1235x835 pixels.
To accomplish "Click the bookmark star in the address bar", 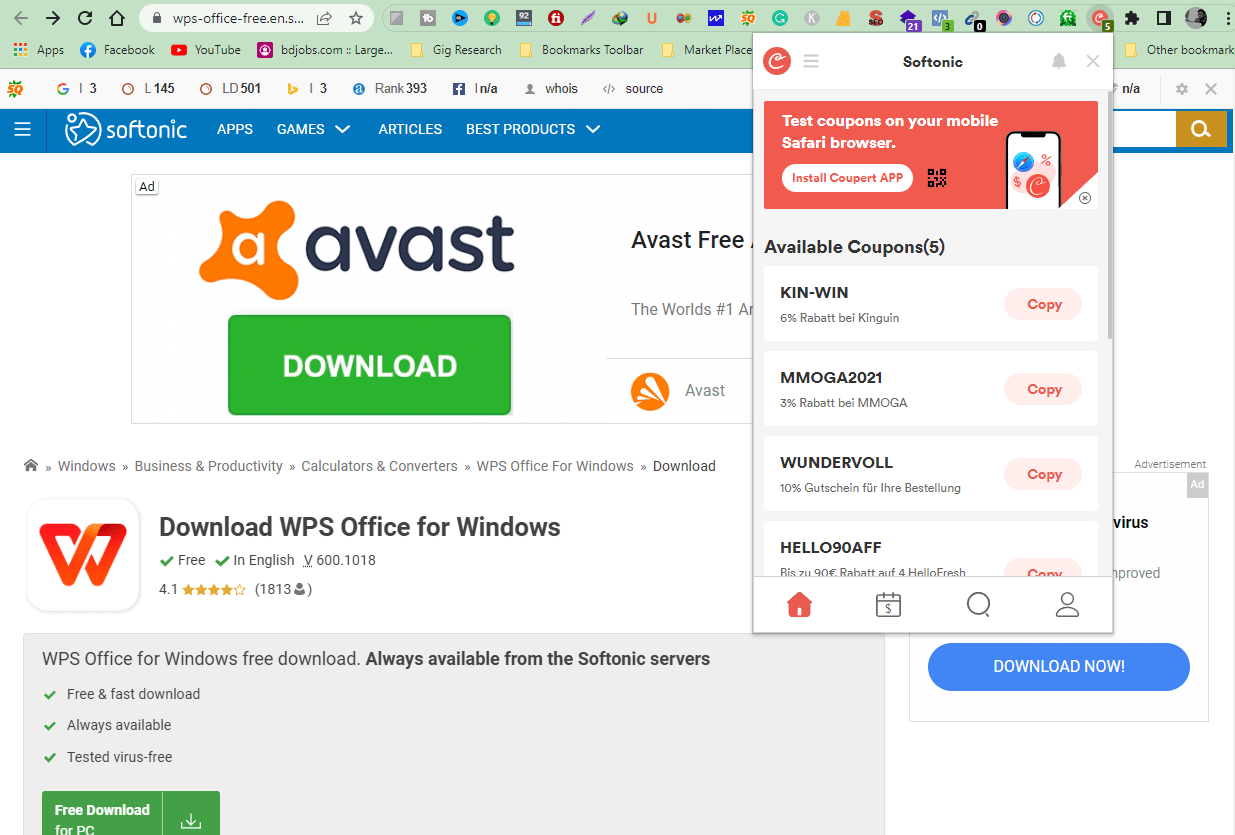I will [x=355, y=17].
